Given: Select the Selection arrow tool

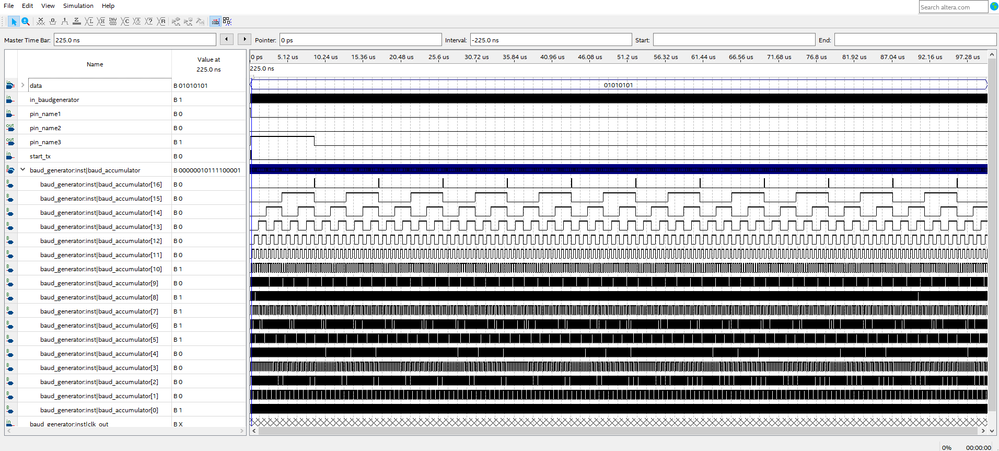Looking at the screenshot, I should [14, 21].
